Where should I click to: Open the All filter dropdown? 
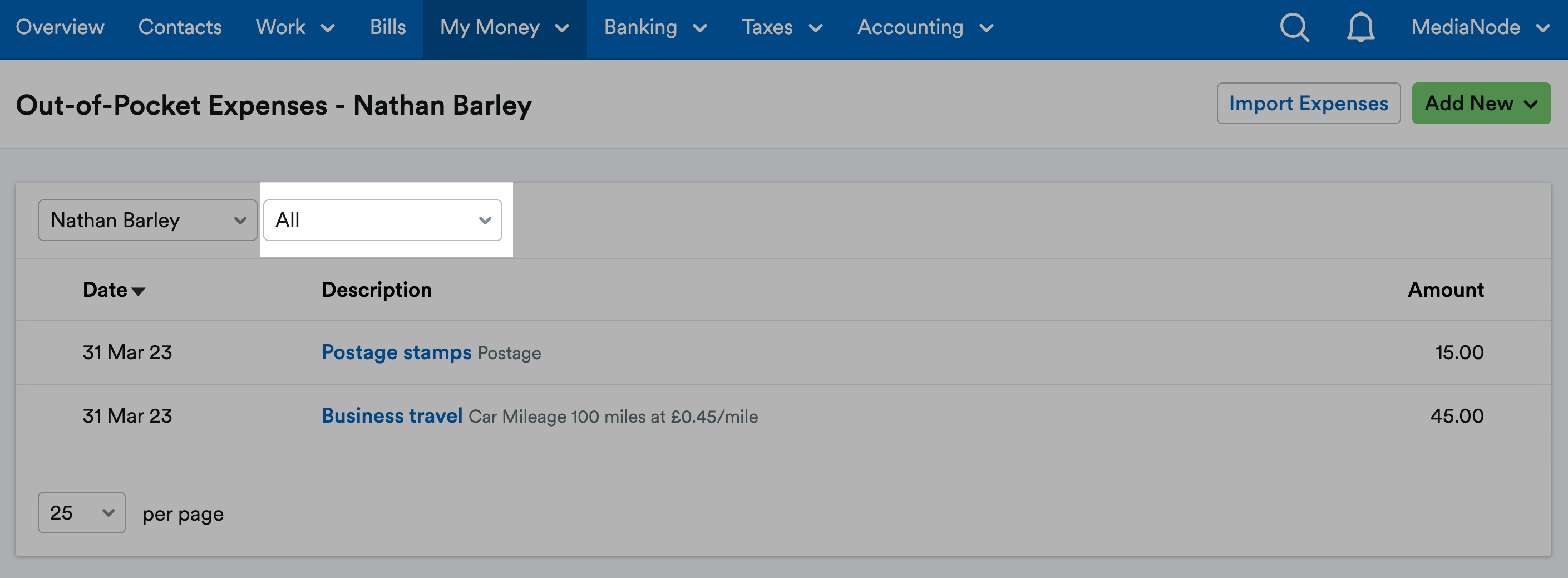[382, 220]
